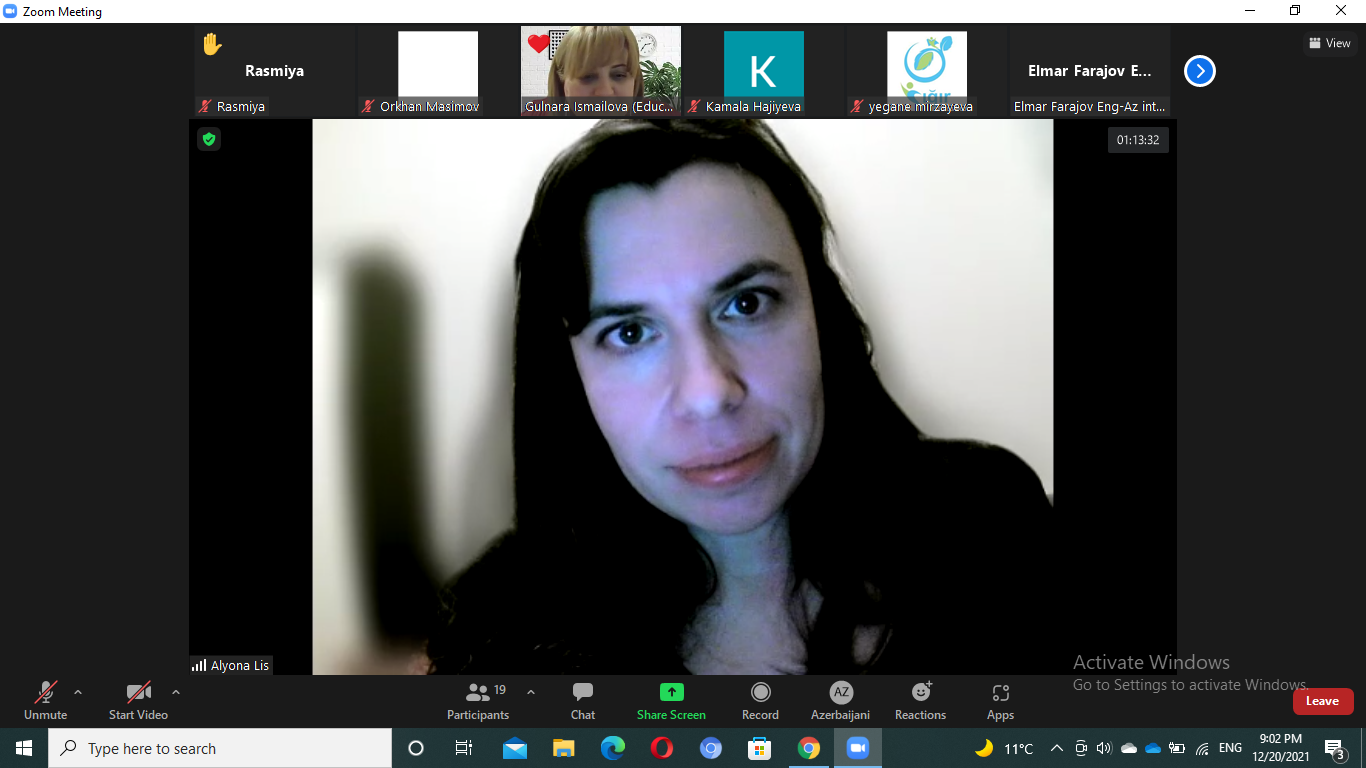
Task: Click the Azerbaijani interpretation icon
Action: click(841, 693)
